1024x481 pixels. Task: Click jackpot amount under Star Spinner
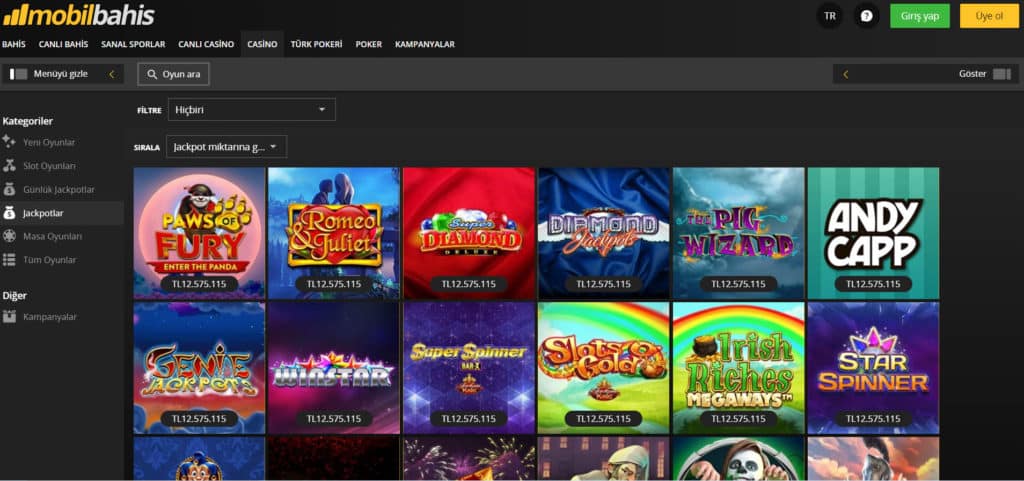pos(873,418)
